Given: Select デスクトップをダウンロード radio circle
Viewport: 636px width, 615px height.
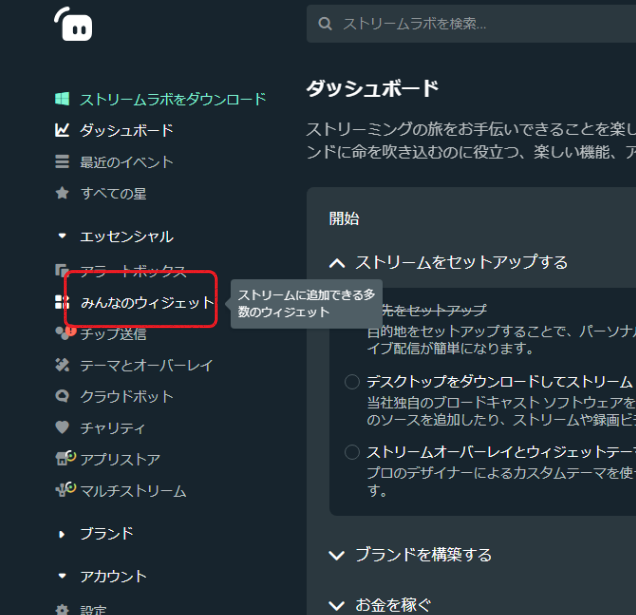Looking at the screenshot, I should [x=352, y=382].
